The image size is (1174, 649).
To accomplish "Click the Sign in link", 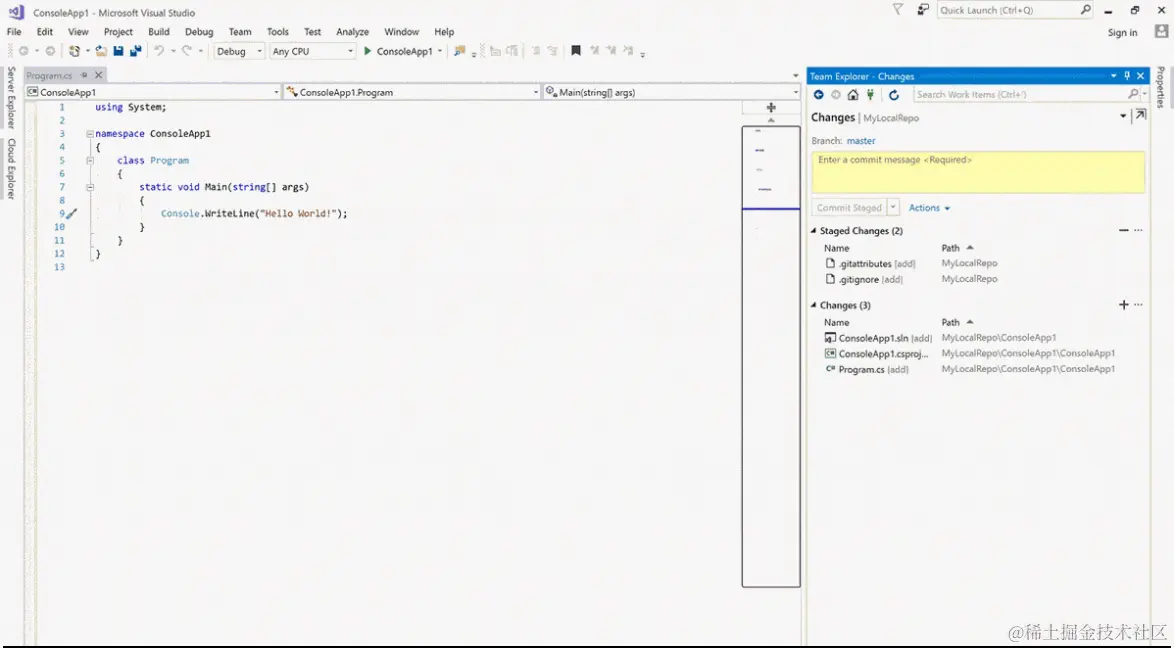I will coord(1122,32).
